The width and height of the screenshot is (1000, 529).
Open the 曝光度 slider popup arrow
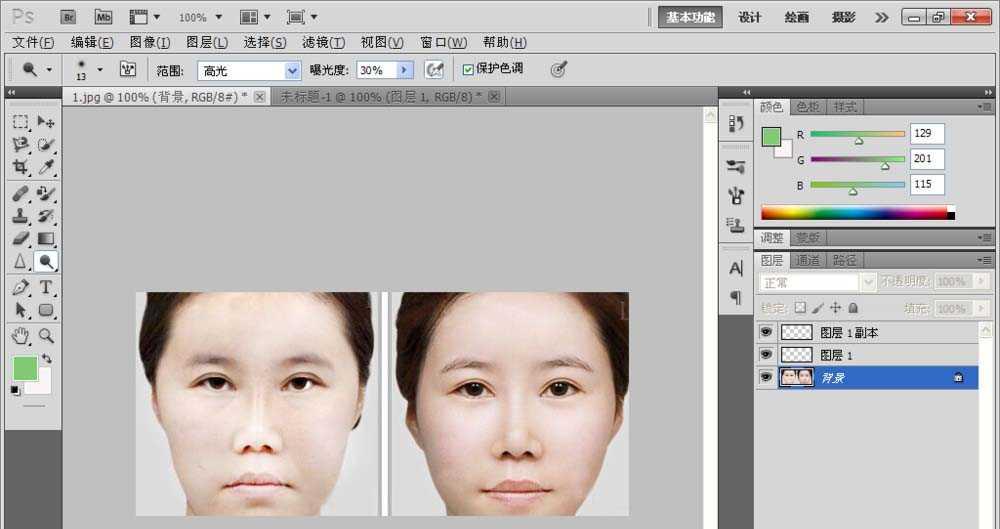click(x=404, y=70)
